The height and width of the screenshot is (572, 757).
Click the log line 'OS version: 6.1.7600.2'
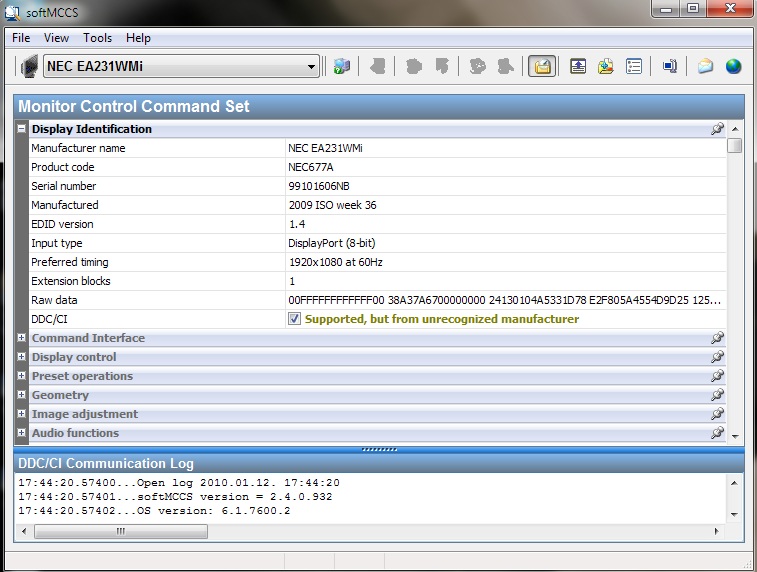pos(154,511)
